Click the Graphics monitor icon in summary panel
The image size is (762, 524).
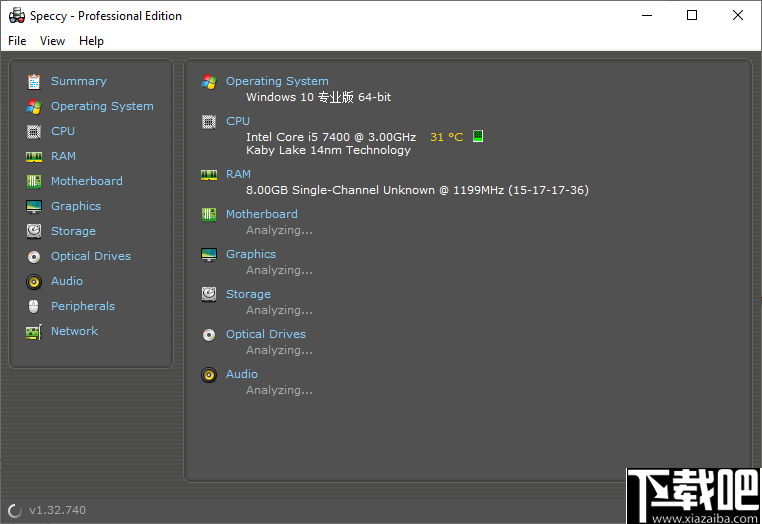point(209,255)
